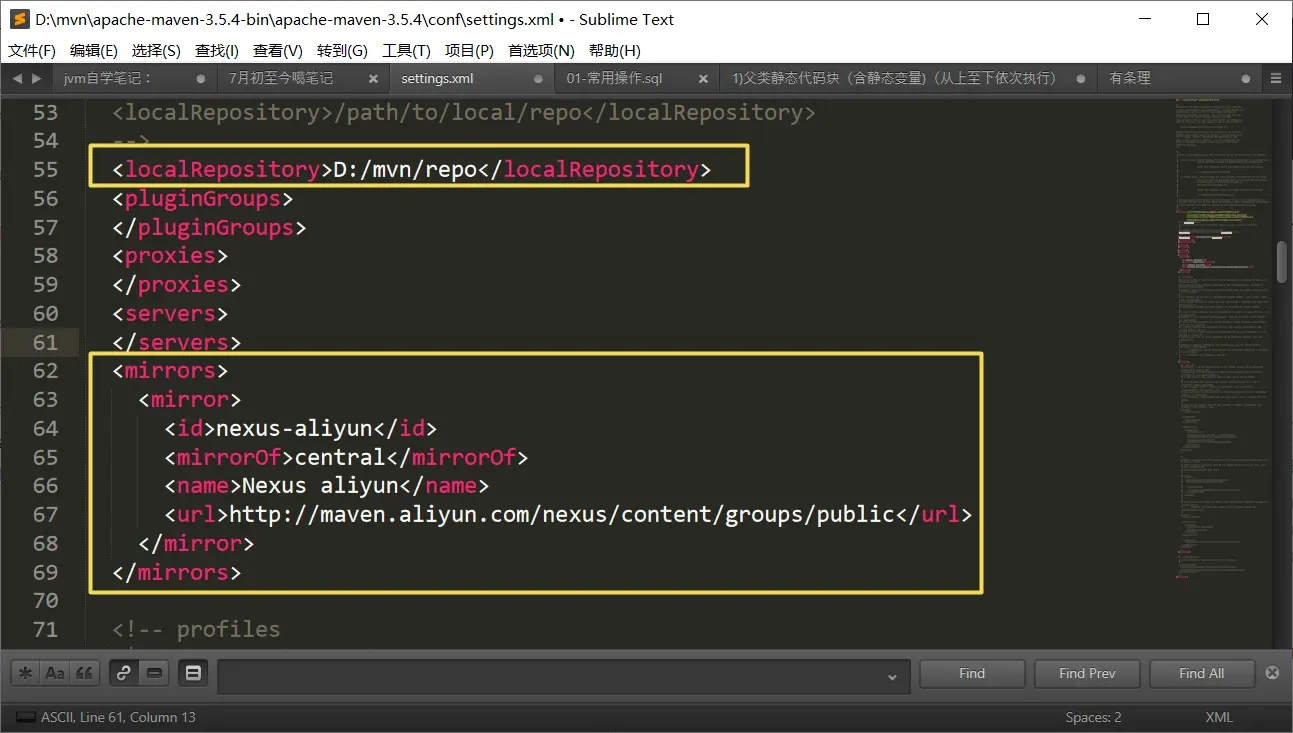The width and height of the screenshot is (1293, 733).
Task: Toggle highlight matches option
Action: [x=193, y=673]
